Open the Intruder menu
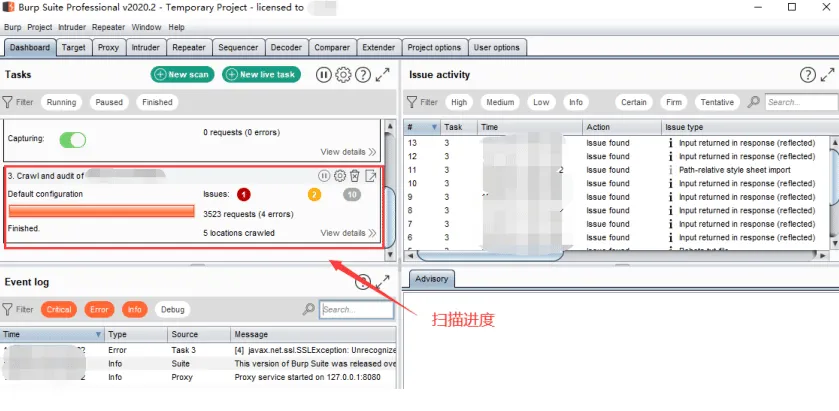The image size is (839, 411). tap(72, 27)
